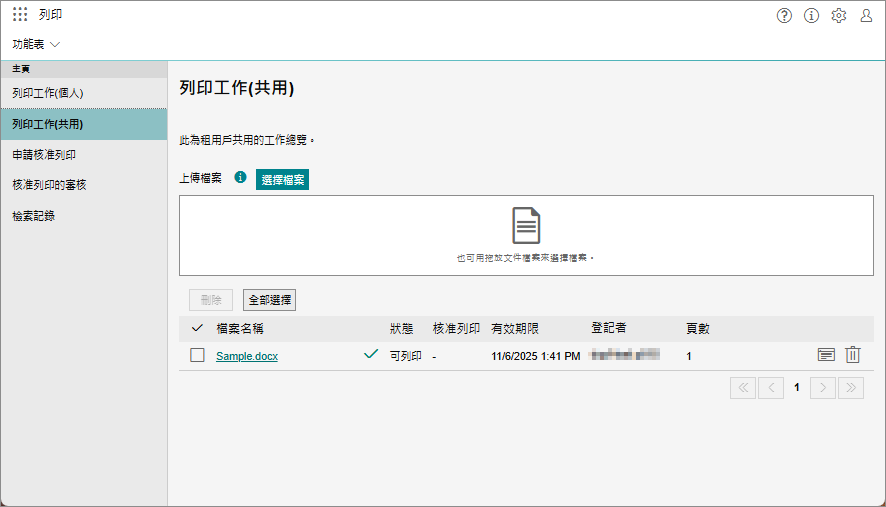This screenshot has height=507, width=886.
Task: Click the 選擇檔案 button
Action: click(x=282, y=179)
